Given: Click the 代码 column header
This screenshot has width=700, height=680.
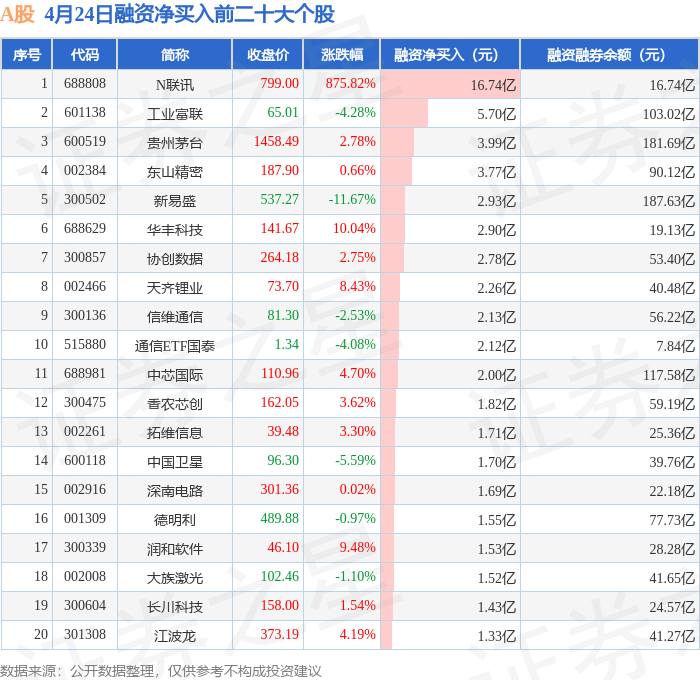Looking at the screenshot, I should (x=85, y=54).
